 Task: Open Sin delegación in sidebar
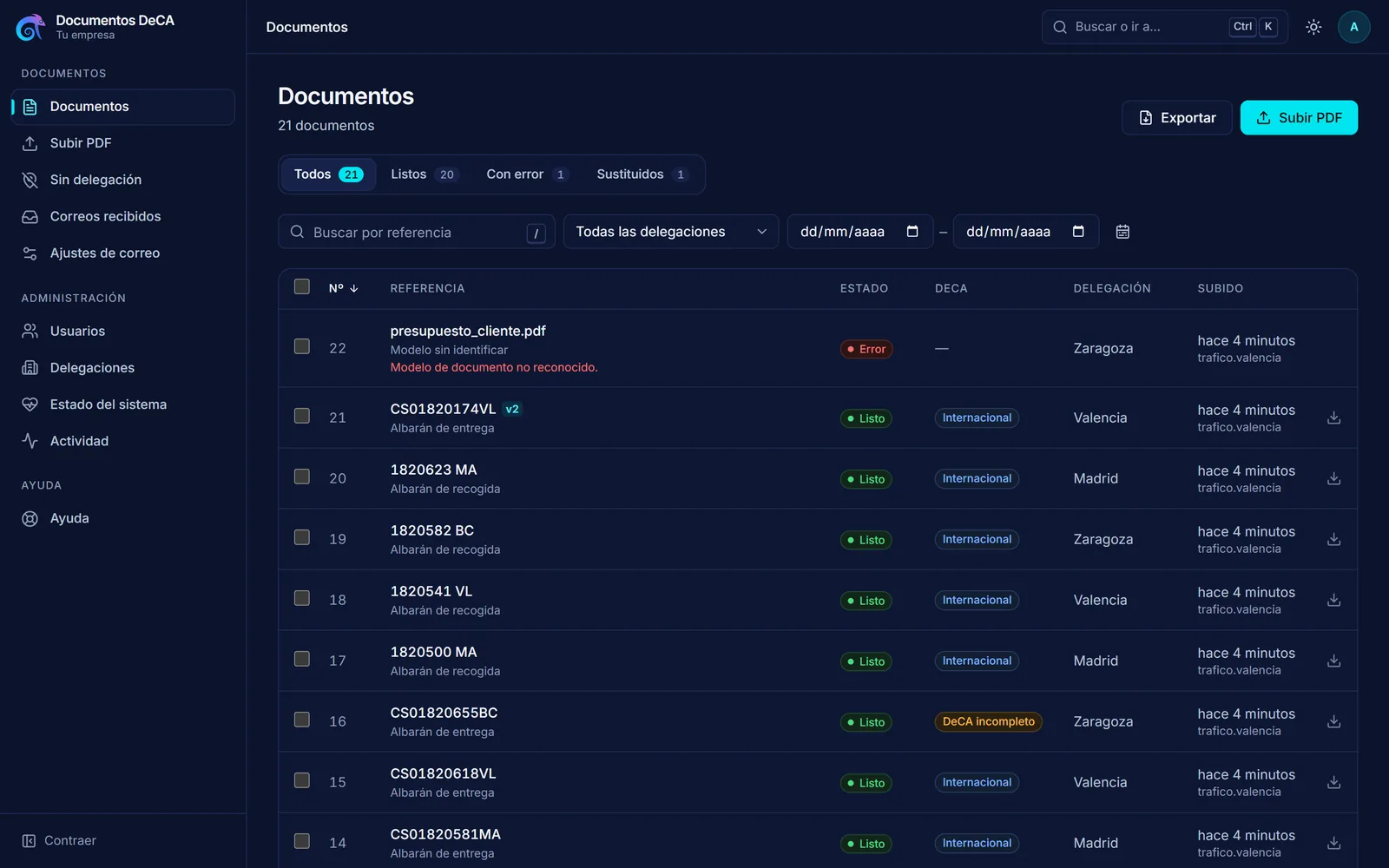122,180
